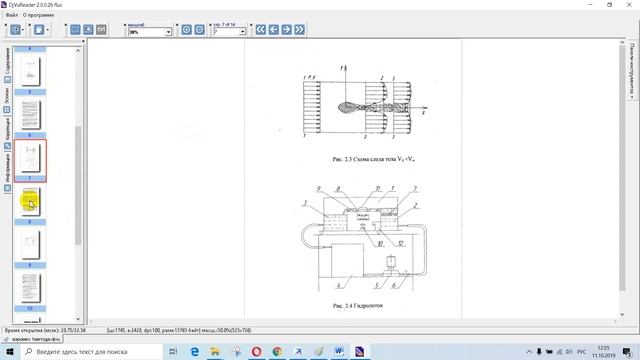Jump to the first page
This screenshot has height=360, width=640.
tap(261, 30)
